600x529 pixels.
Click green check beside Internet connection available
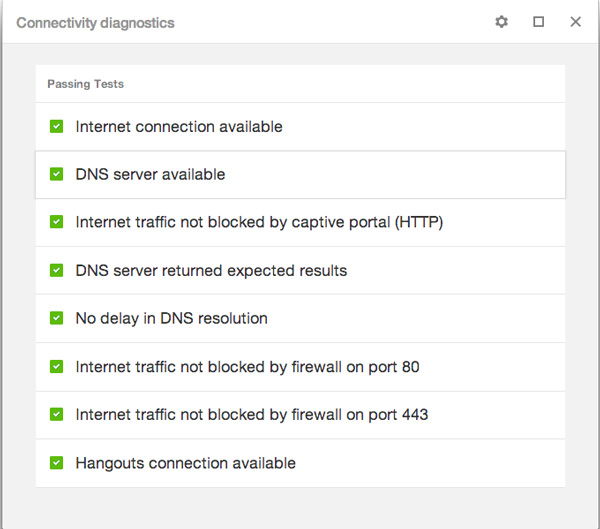pyautogui.click(x=57, y=127)
